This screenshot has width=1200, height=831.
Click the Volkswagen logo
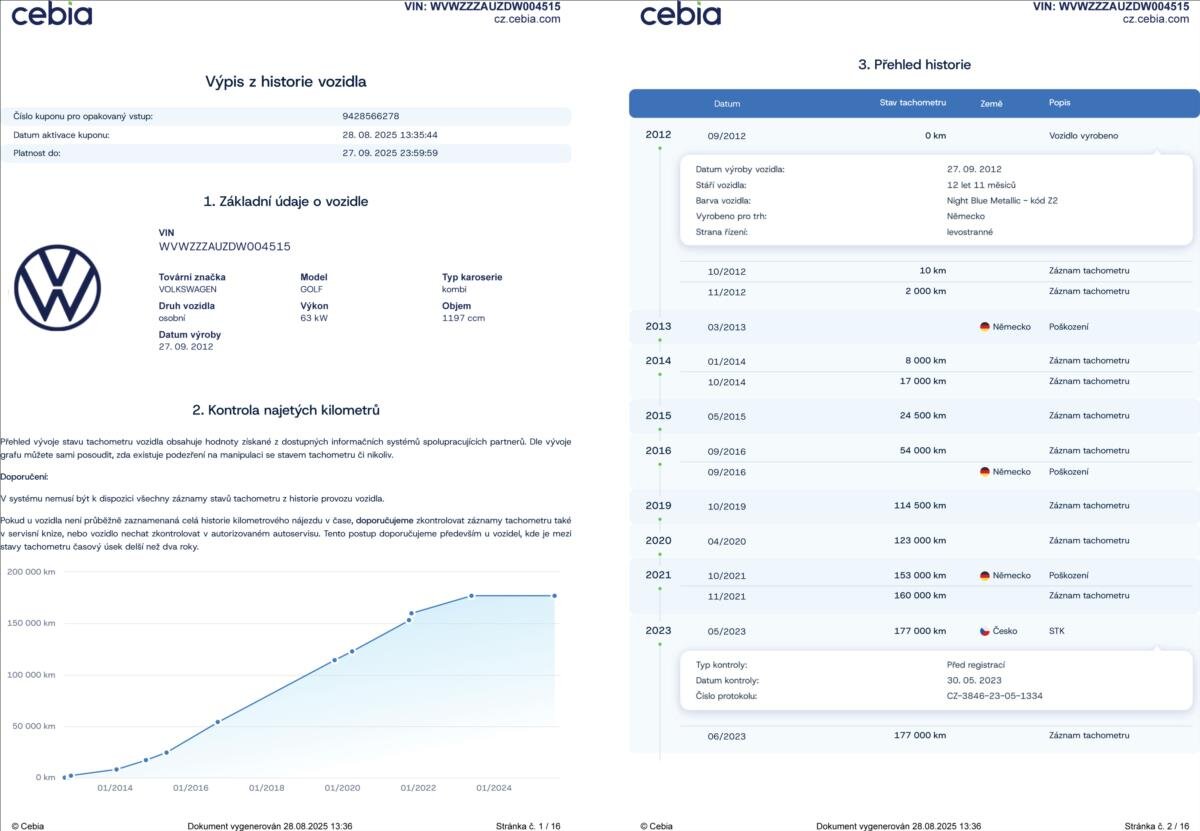pyautogui.click(x=57, y=287)
